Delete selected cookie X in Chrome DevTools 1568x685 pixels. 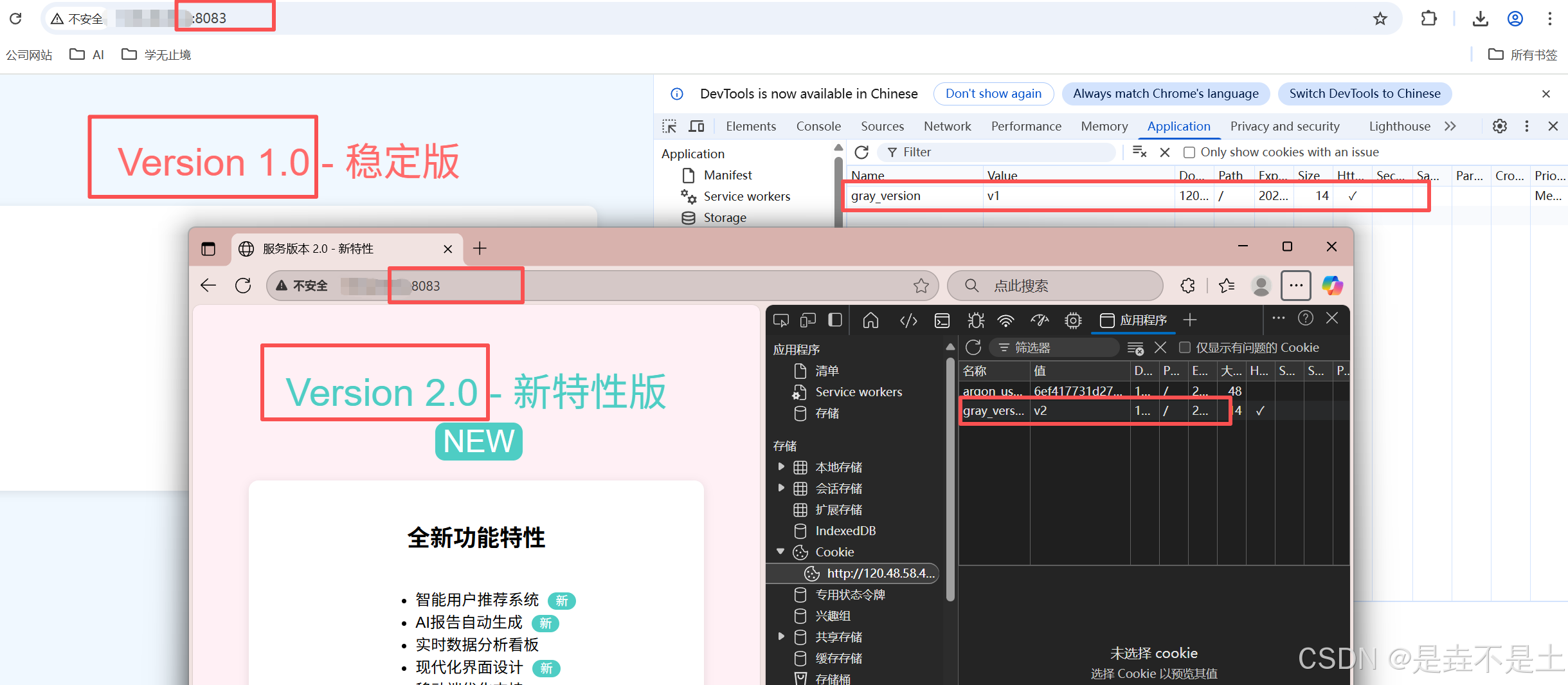(1165, 152)
